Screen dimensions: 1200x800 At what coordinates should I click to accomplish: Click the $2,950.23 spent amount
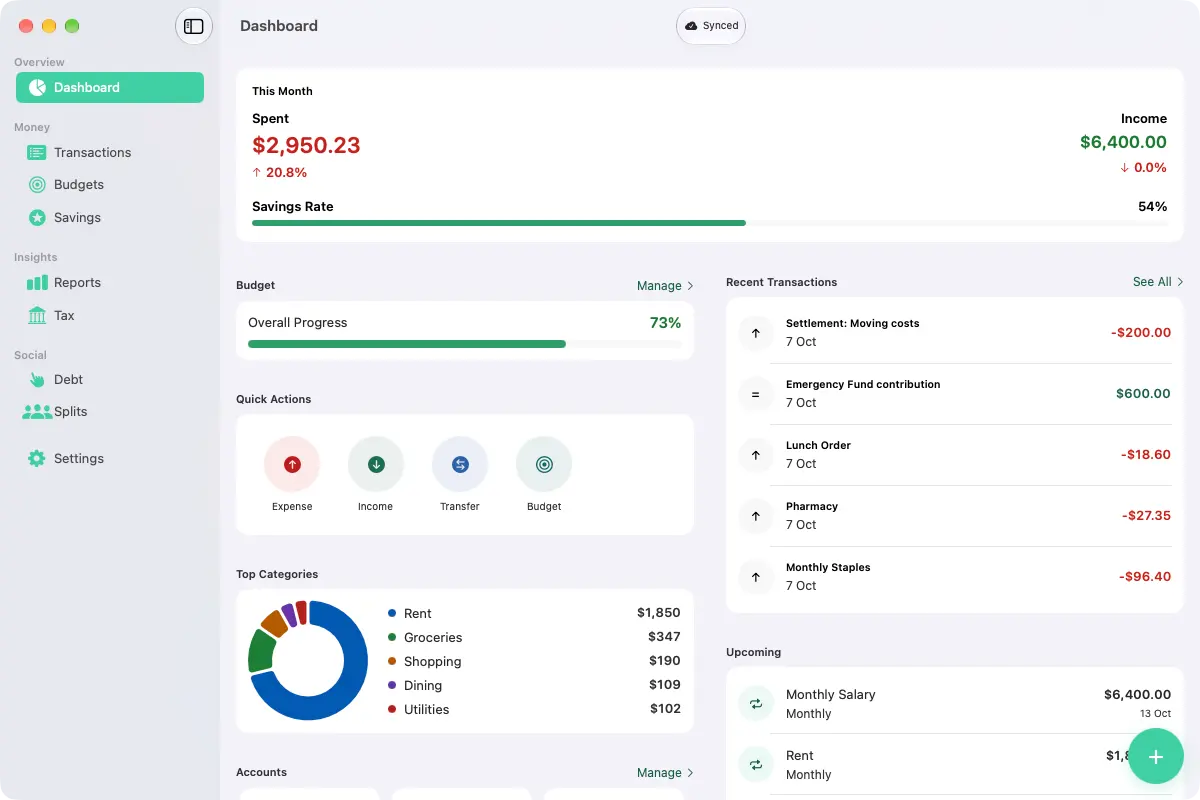pos(306,145)
